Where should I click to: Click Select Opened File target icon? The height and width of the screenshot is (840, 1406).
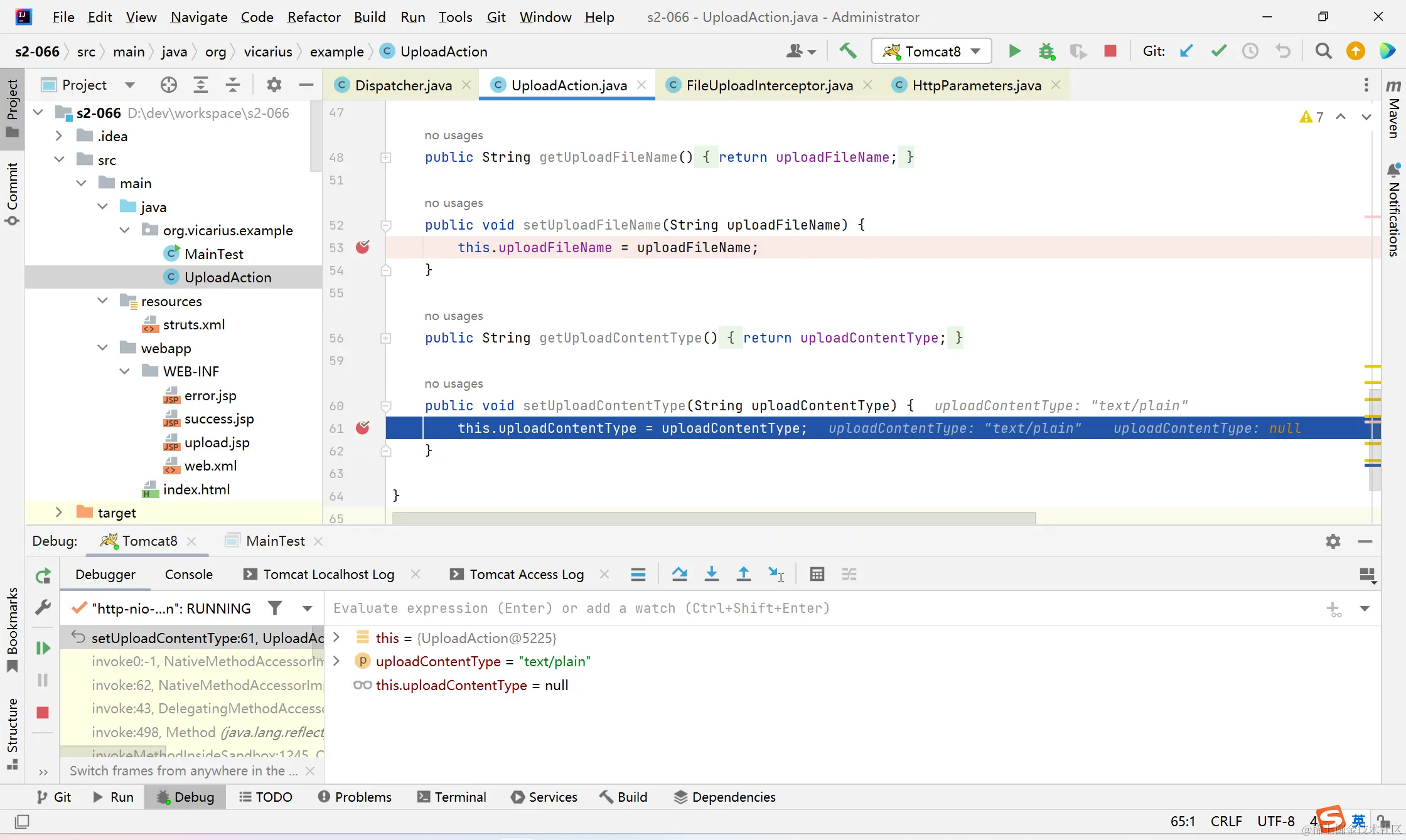pyautogui.click(x=168, y=85)
